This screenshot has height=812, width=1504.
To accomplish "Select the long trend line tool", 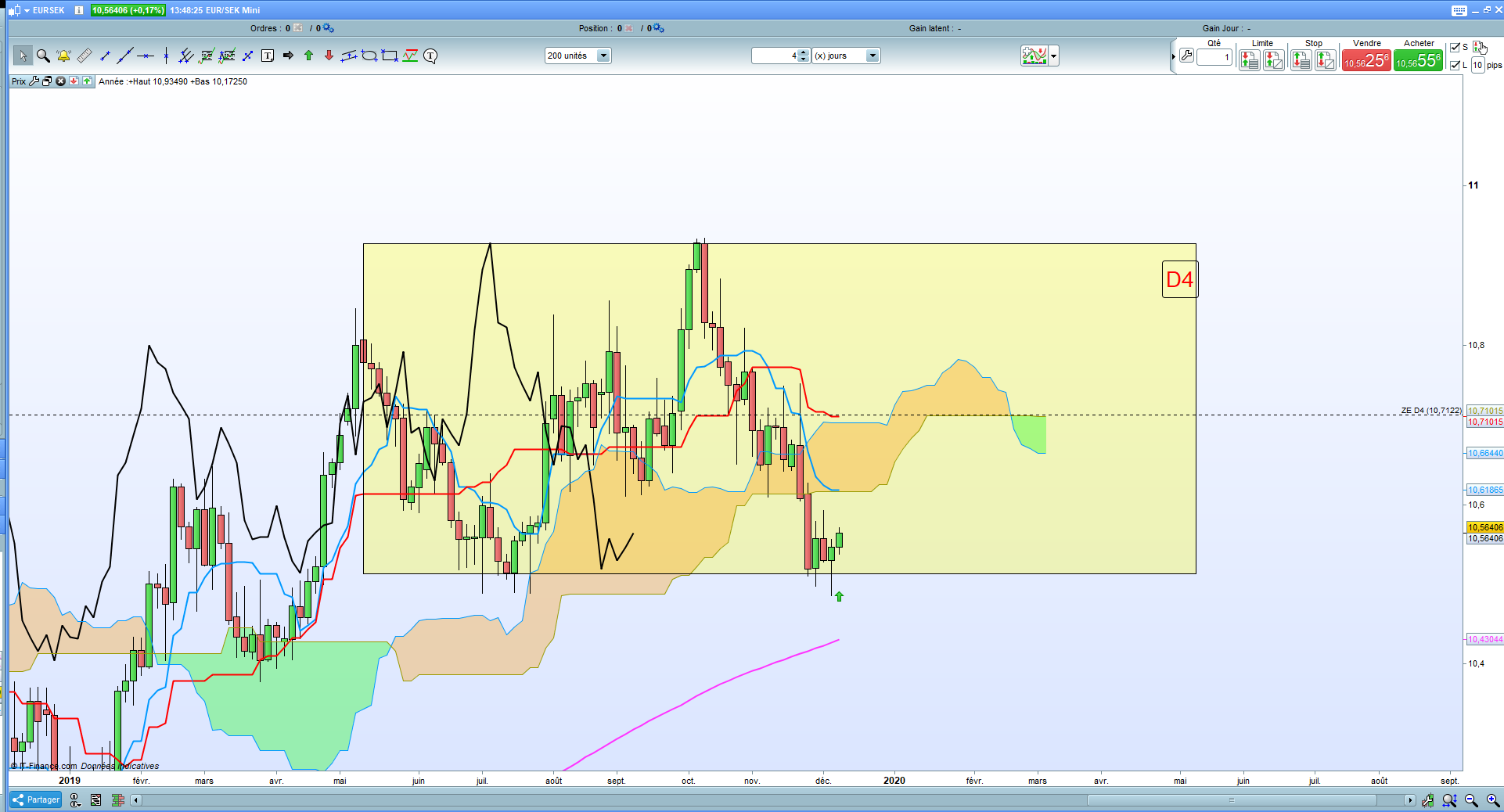I will pyautogui.click(x=125, y=56).
